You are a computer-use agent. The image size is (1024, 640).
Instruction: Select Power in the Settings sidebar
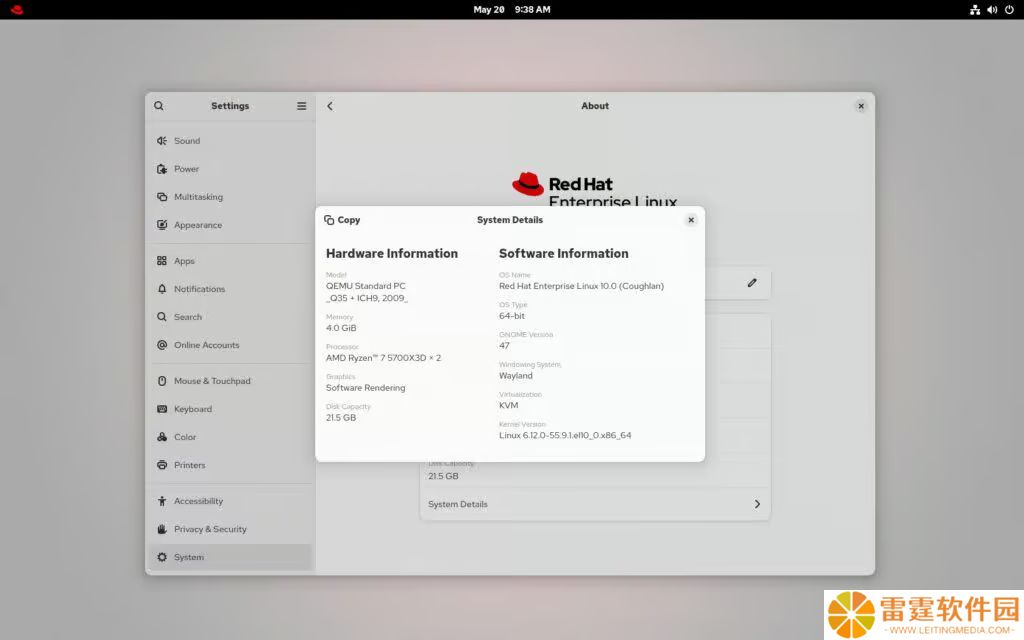(x=231, y=168)
